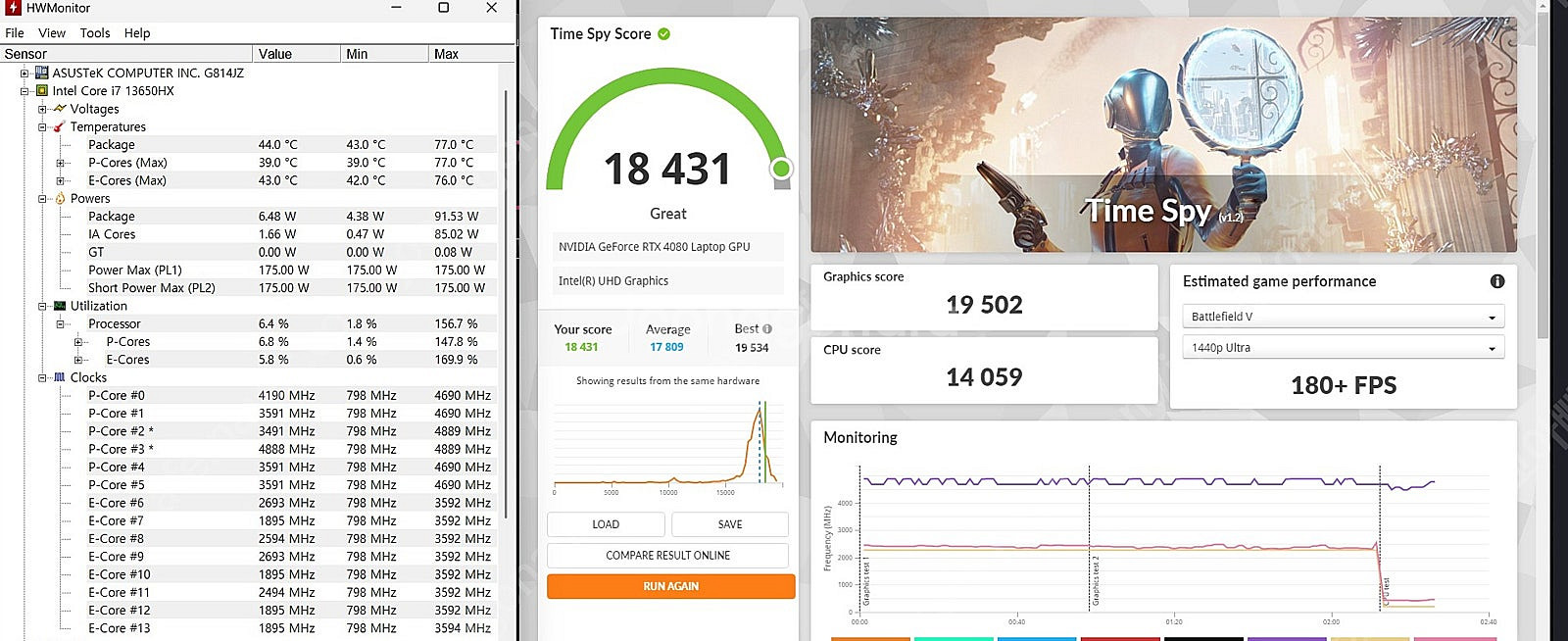Expand the P-Cores (Max) temperature row

tap(60, 163)
